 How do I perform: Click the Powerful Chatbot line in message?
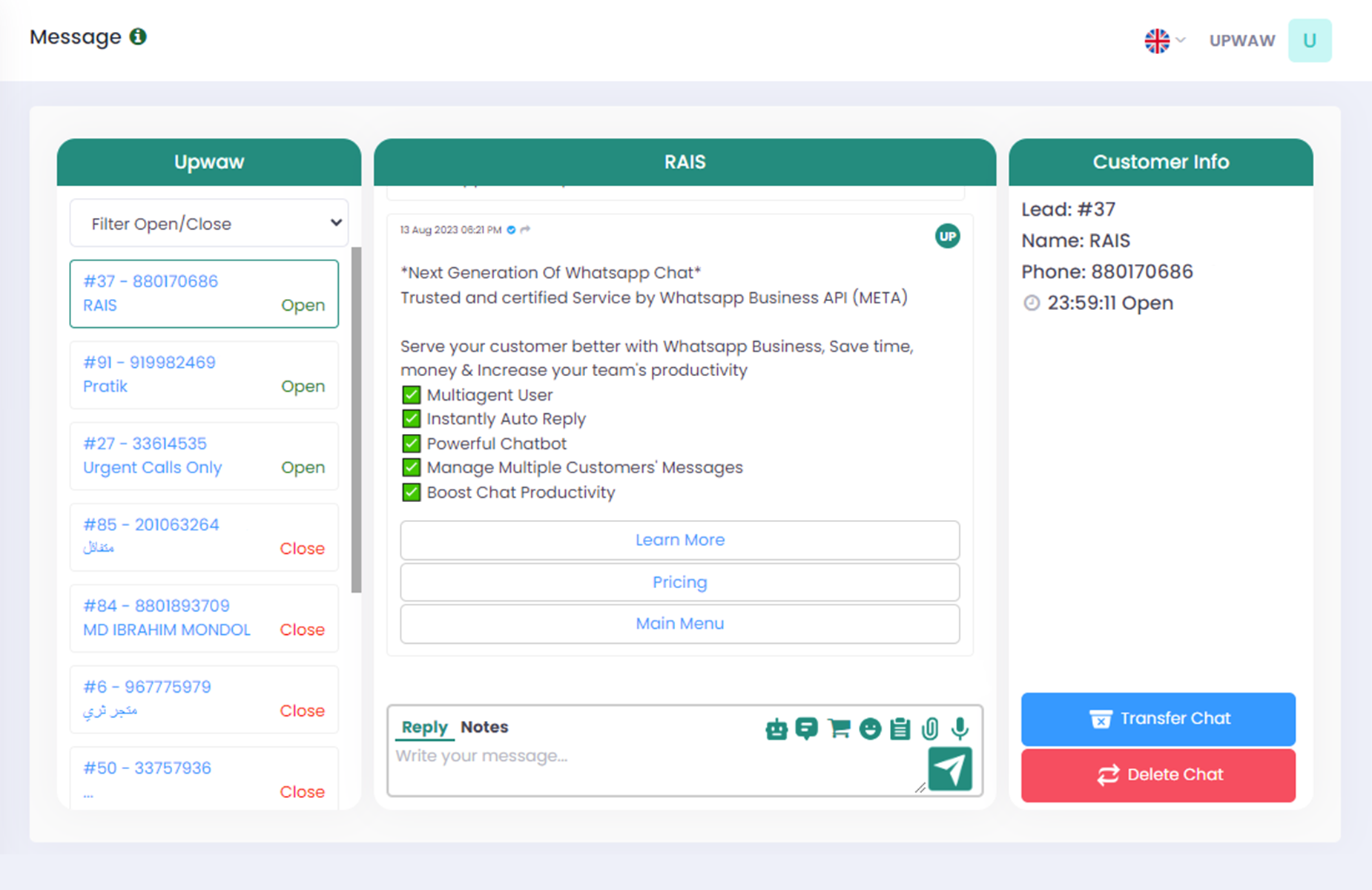point(496,444)
